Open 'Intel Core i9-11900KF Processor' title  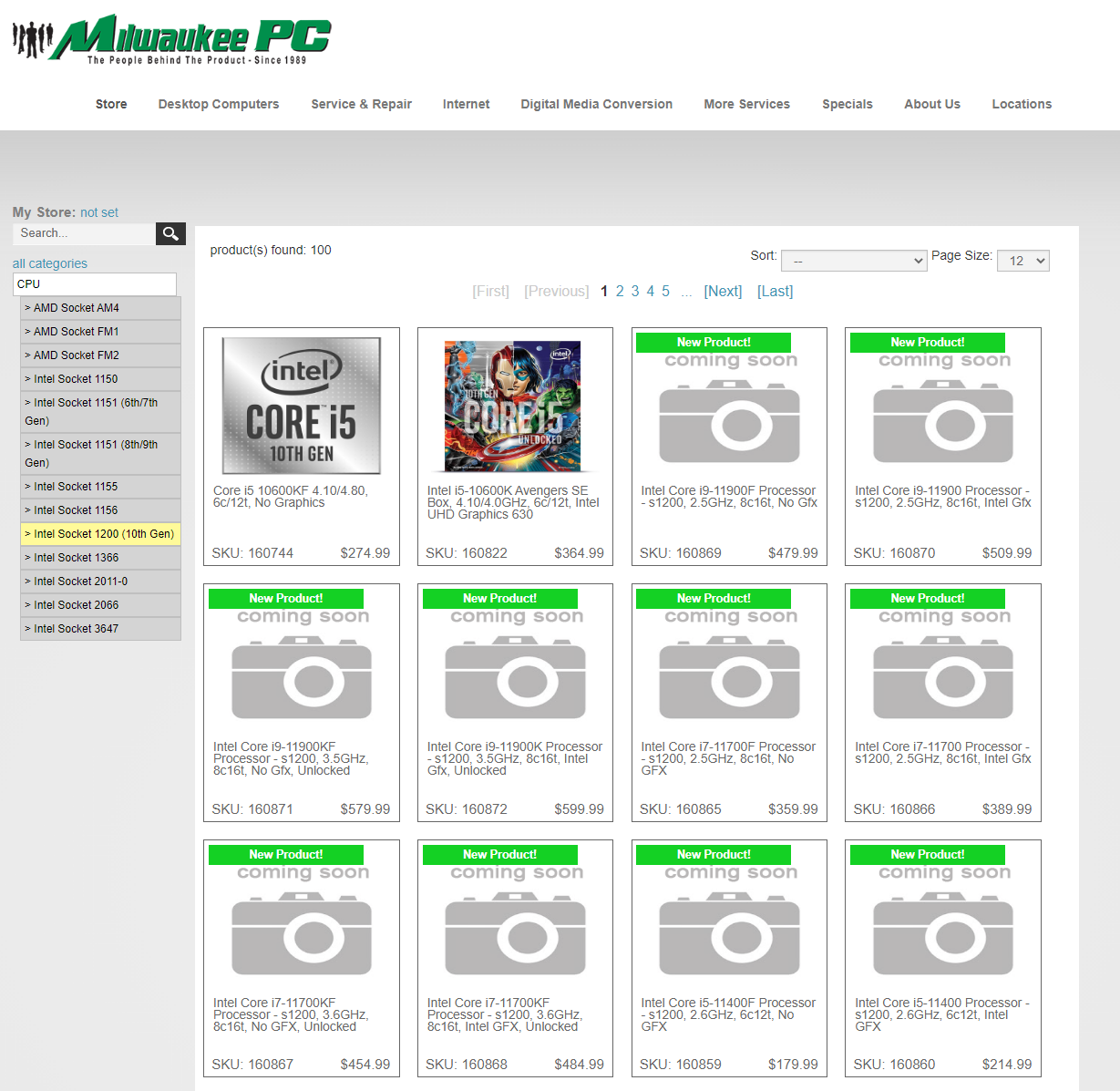291,758
